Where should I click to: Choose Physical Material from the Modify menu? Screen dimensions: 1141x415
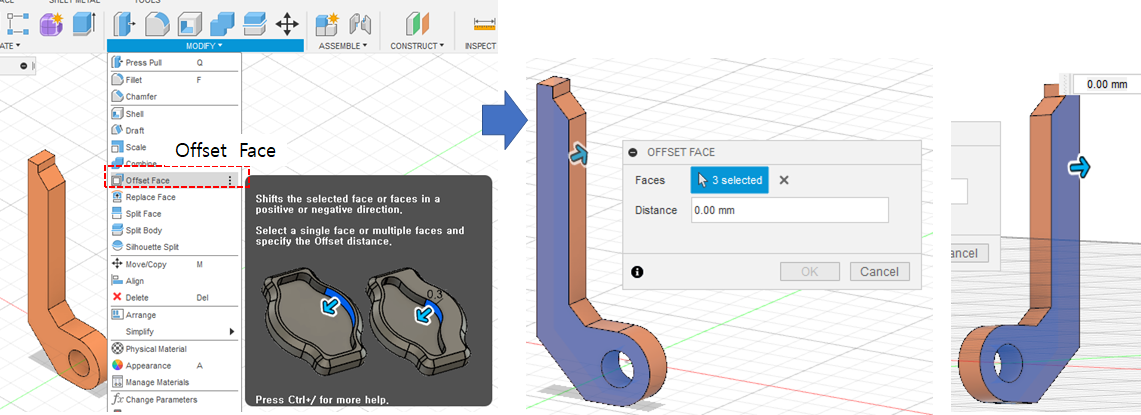point(174,349)
